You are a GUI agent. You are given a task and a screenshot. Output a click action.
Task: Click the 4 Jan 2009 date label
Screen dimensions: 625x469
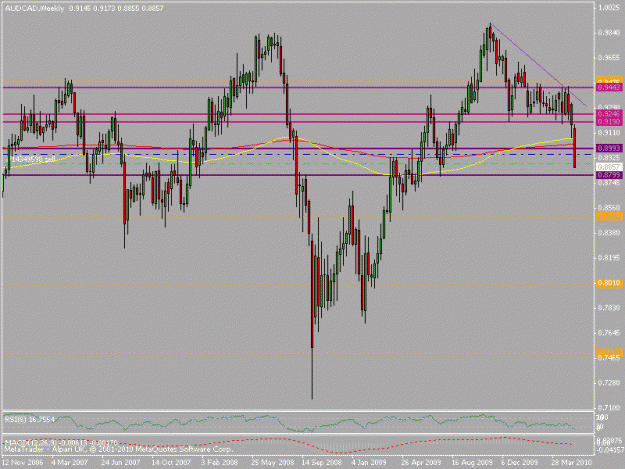(369, 462)
